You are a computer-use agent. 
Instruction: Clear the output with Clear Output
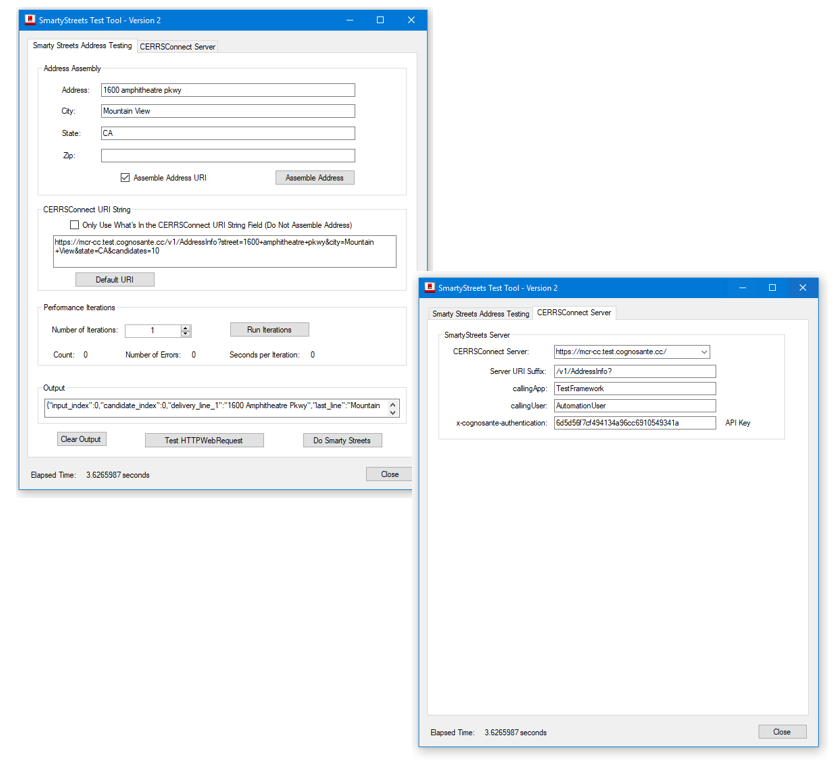click(x=81, y=439)
